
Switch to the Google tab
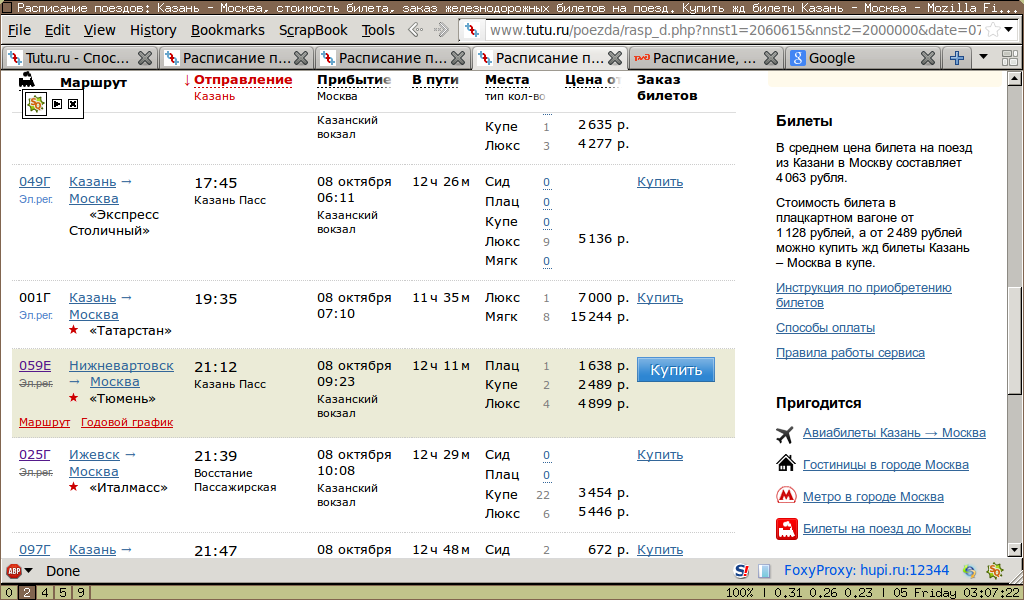tap(862, 58)
